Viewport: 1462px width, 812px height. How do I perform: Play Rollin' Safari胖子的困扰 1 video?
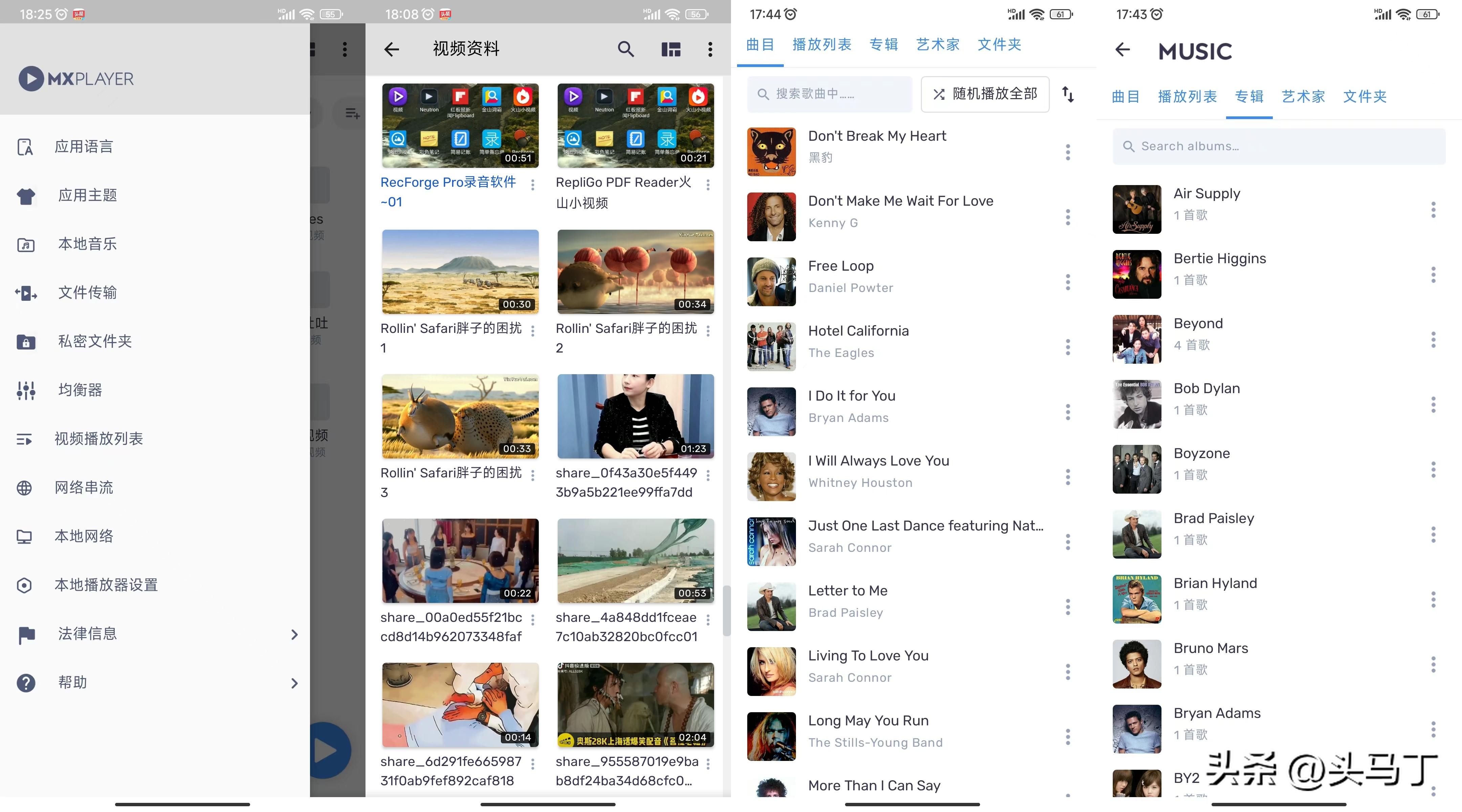[460, 271]
